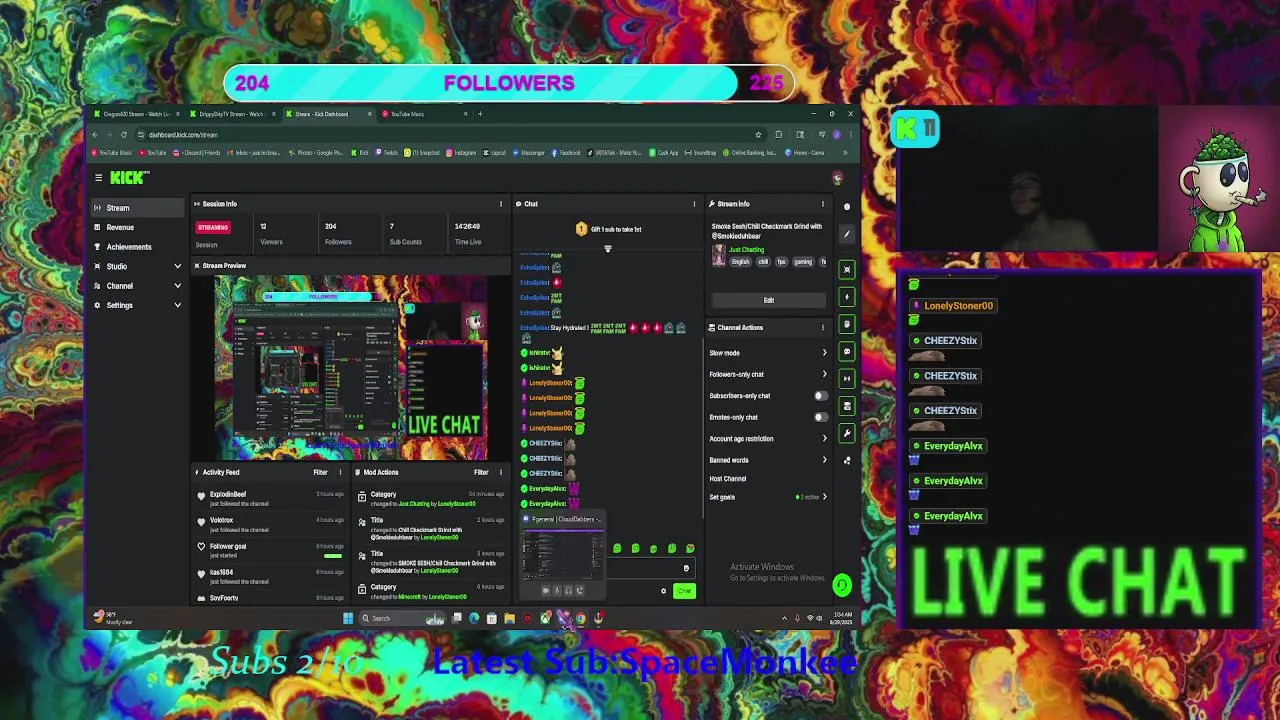Click the Discord-style icon in right toolbar
This screenshot has width=1280, height=720.
(847, 351)
